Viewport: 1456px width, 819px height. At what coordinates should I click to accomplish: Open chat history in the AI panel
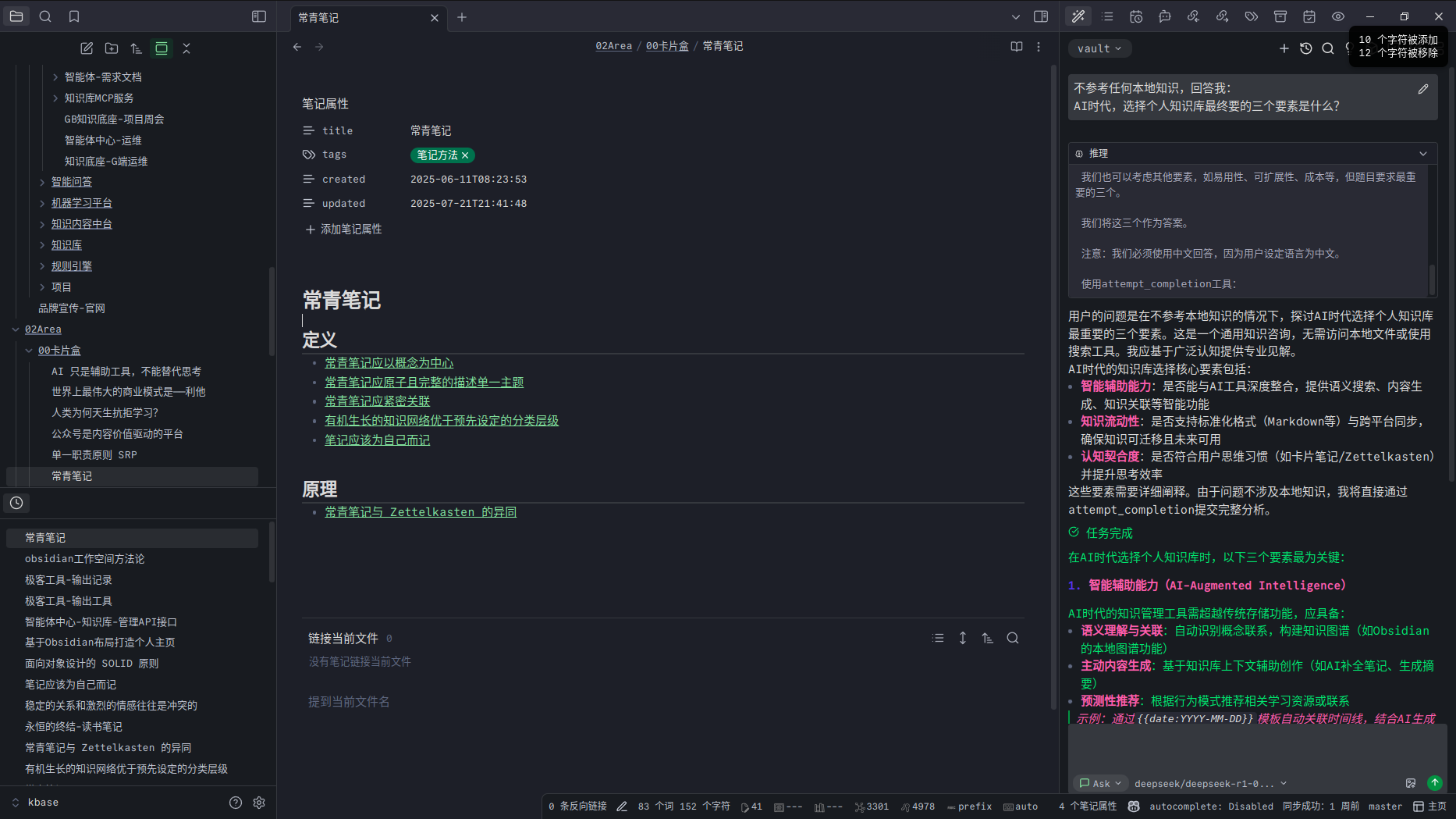tap(1306, 48)
